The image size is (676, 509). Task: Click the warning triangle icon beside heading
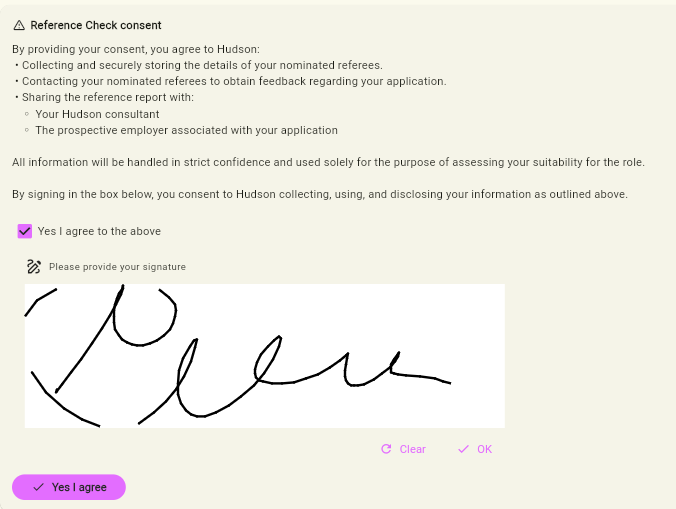coord(19,25)
